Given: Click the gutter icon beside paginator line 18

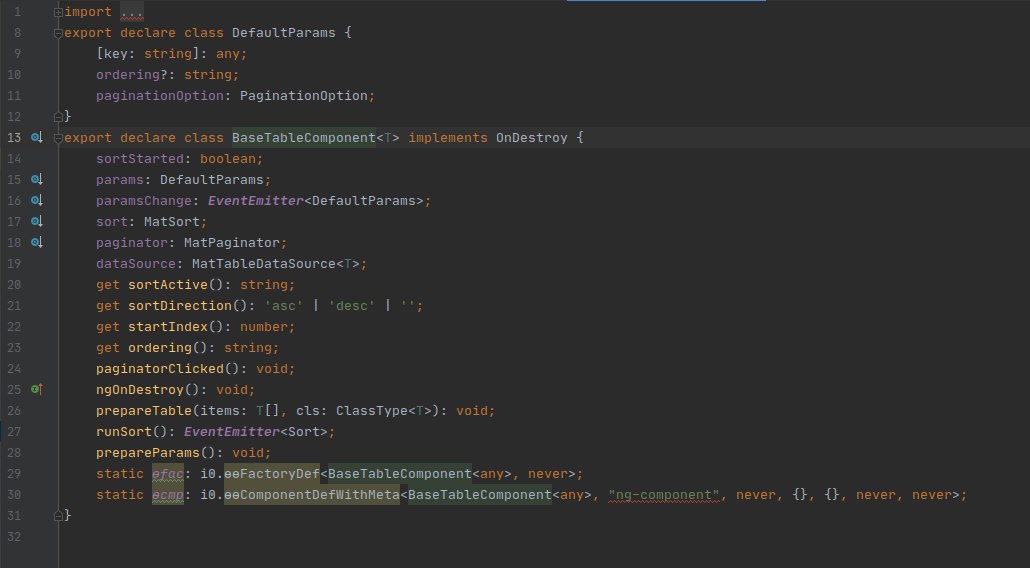Looking at the screenshot, I should pos(37,242).
